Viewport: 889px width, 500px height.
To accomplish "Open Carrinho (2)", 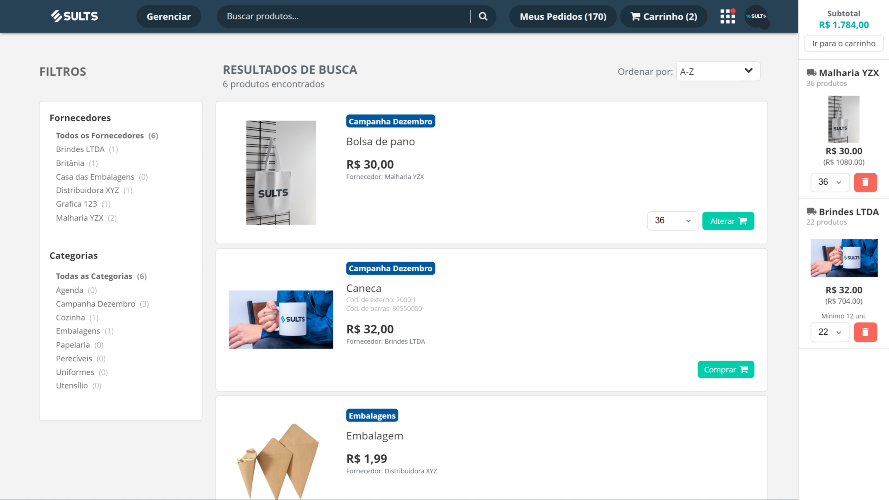I will pos(663,16).
